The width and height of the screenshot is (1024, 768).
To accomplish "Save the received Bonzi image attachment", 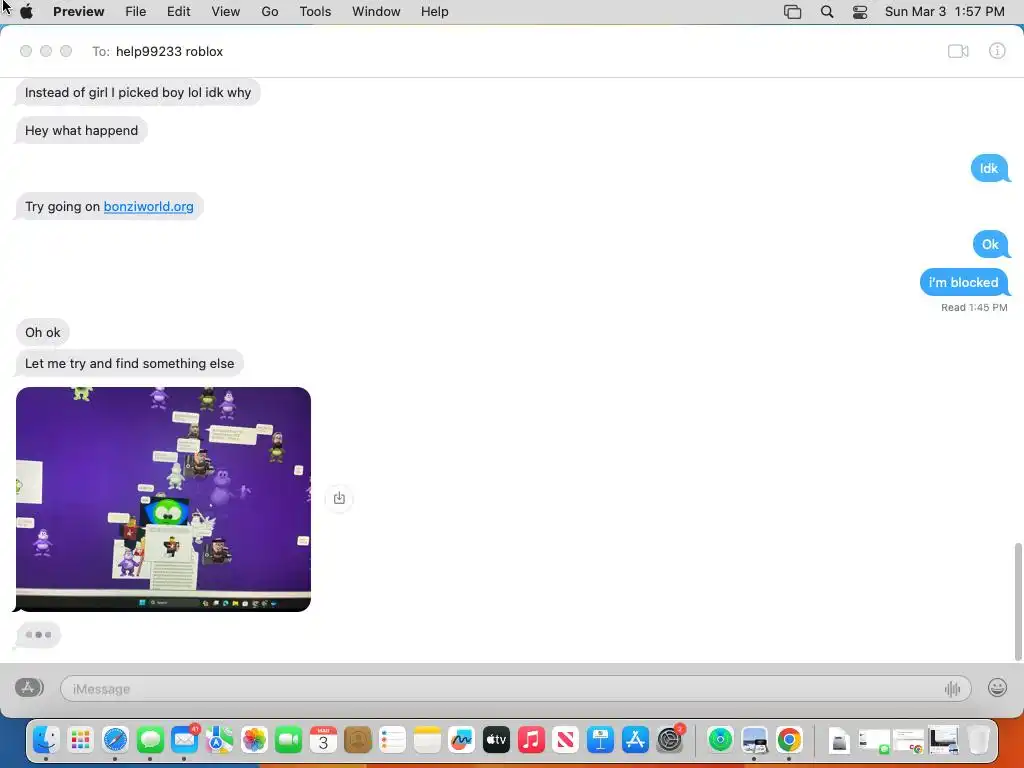I will click(339, 498).
